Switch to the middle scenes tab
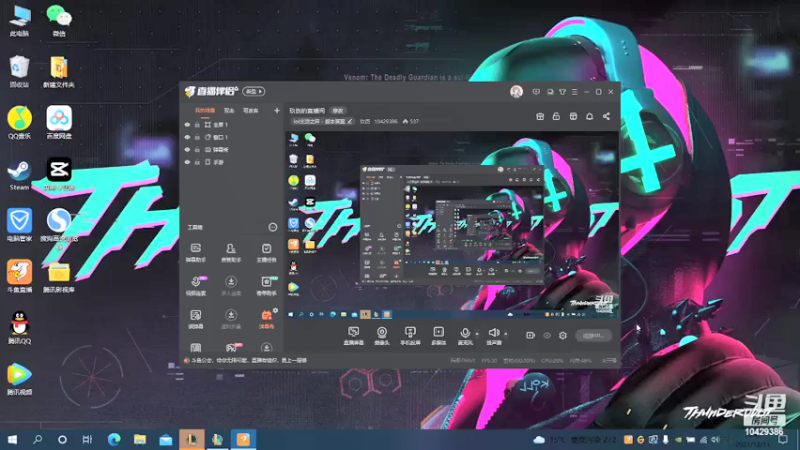Viewport: 800px width, 450px height. 229,110
